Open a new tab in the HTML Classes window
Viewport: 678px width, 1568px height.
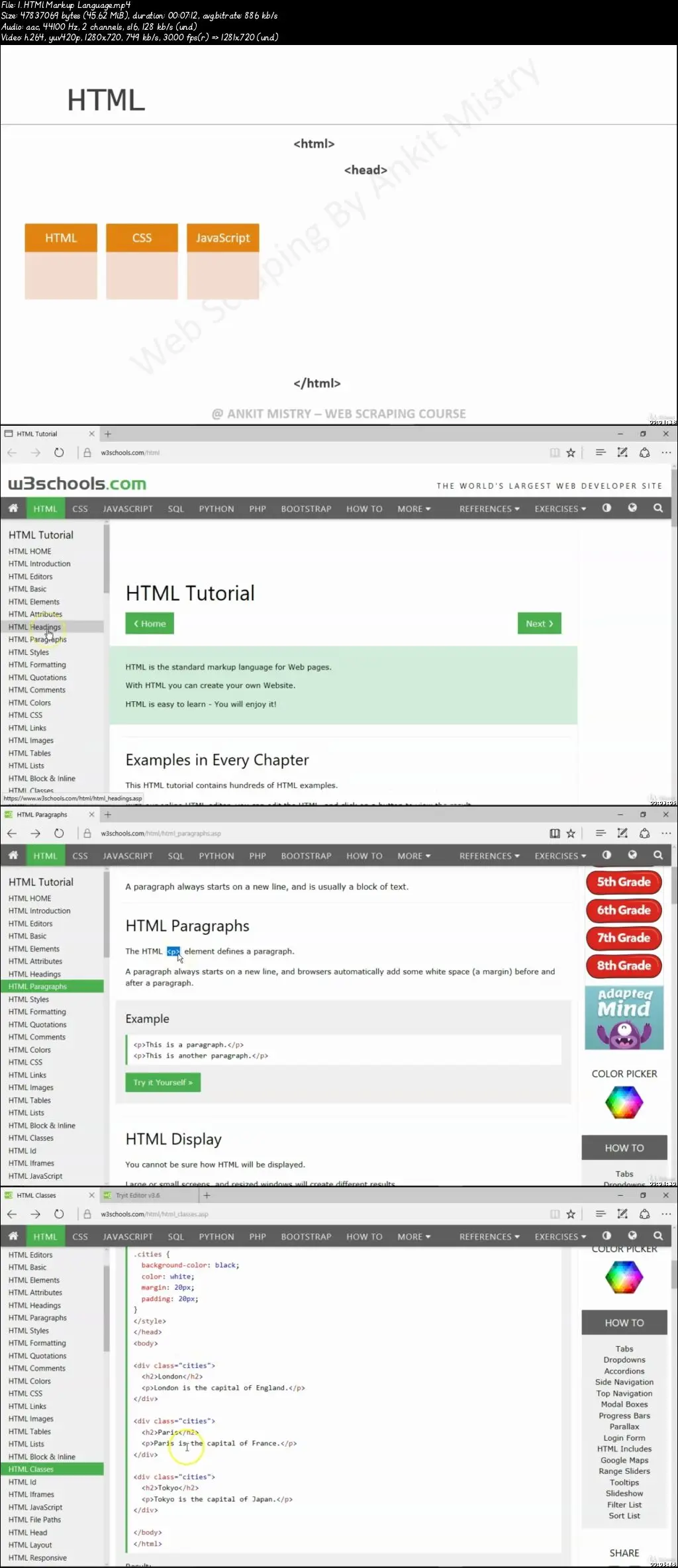point(207,1195)
